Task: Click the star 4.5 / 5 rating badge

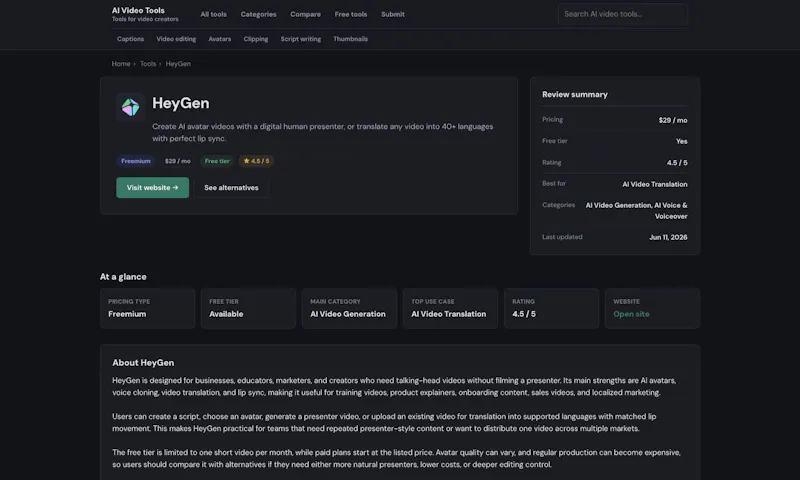Action: [x=256, y=161]
